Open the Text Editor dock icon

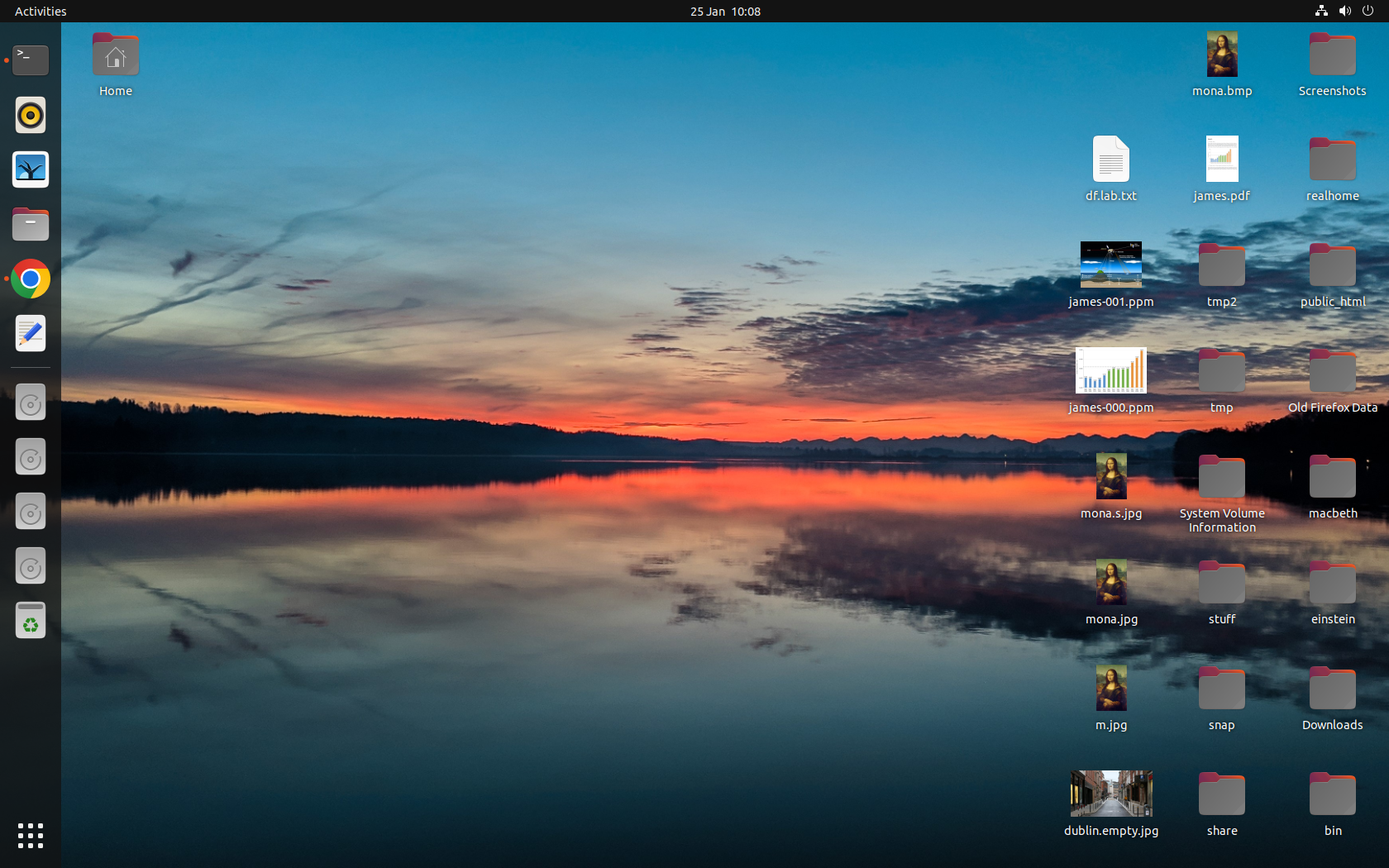click(x=31, y=334)
